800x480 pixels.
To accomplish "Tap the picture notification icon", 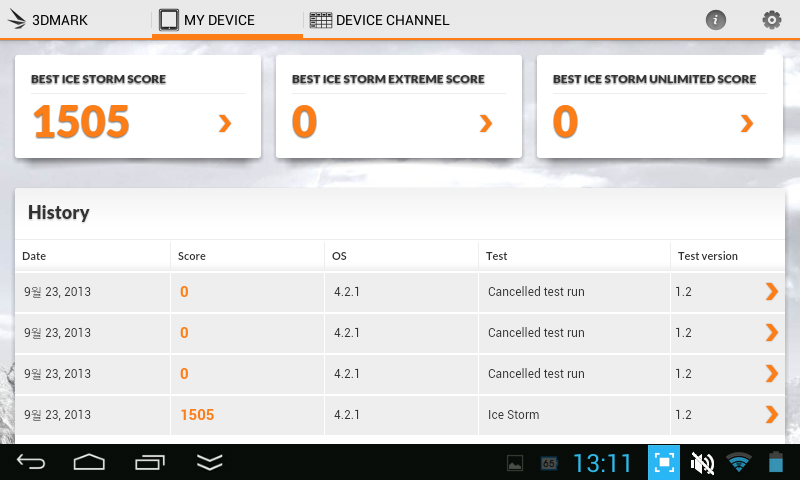I will coord(515,464).
